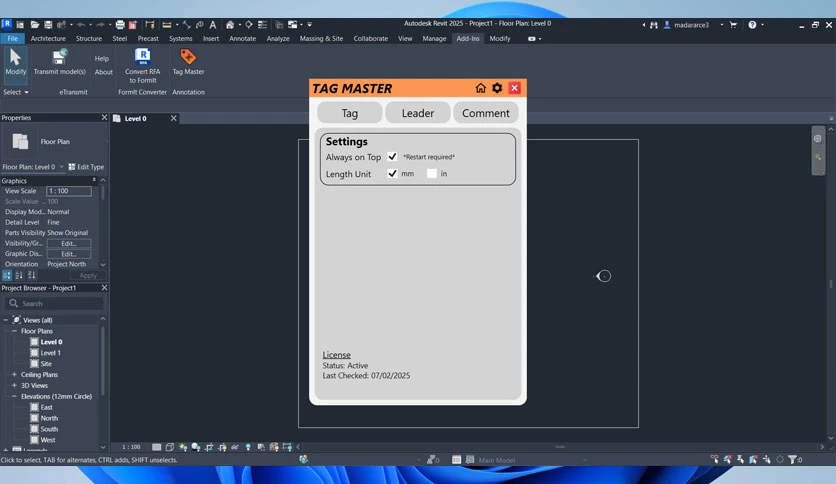Toggle Select Links icon in status bar

714,459
